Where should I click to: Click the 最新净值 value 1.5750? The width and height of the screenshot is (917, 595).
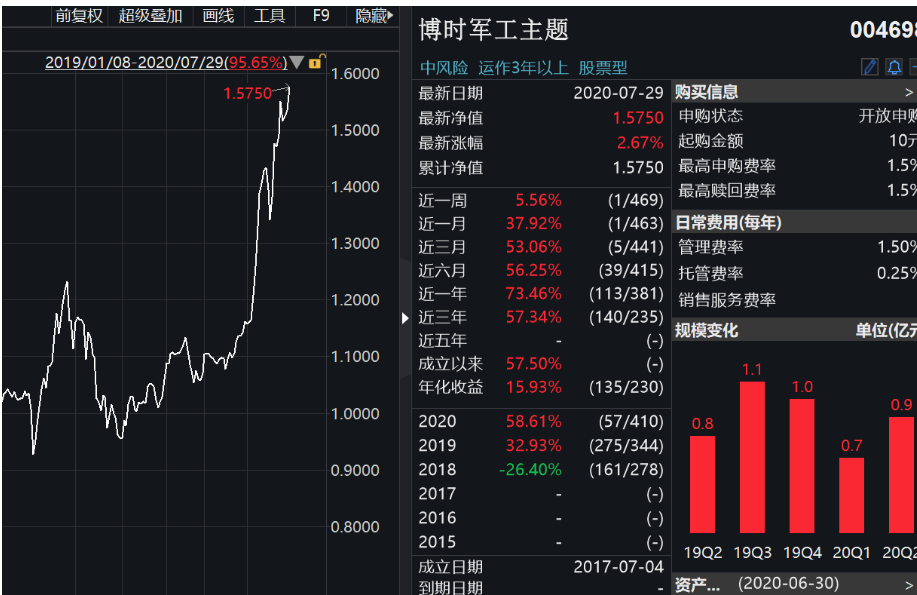(638, 118)
